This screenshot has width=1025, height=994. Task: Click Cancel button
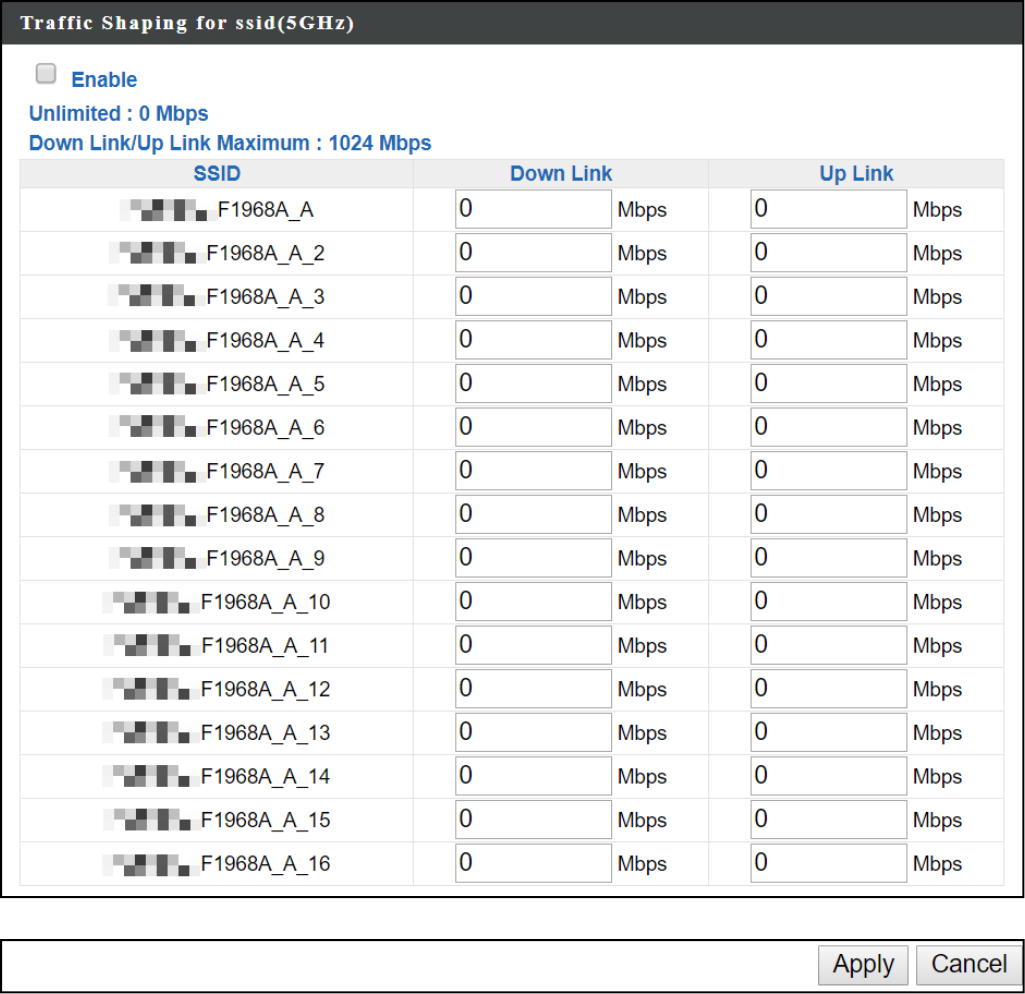pyautogui.click(x=969, y=965)
